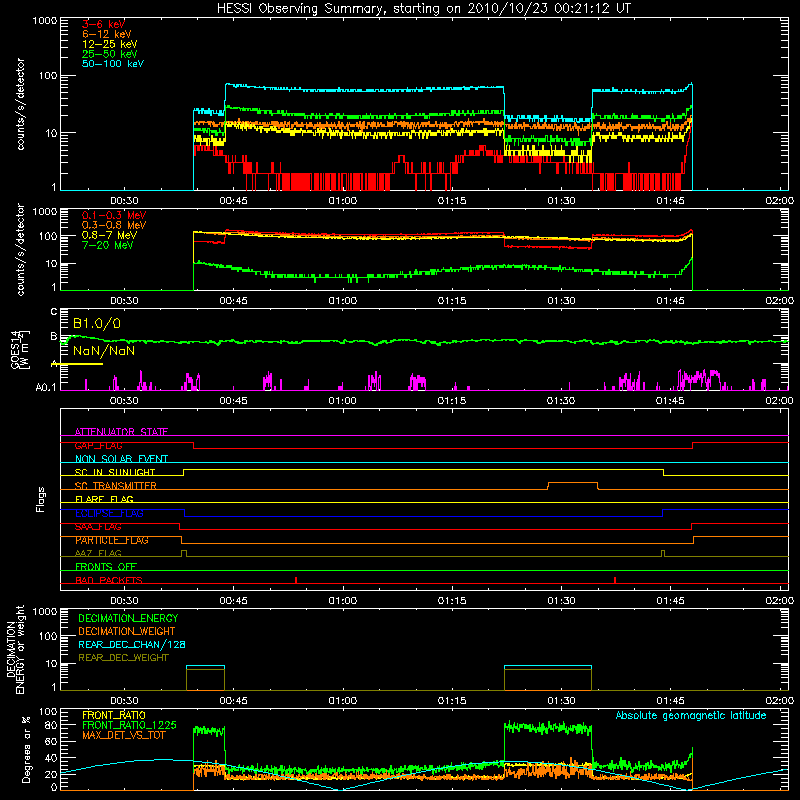Click the 01:45 tick label under flags panel

tap(670, 601)
